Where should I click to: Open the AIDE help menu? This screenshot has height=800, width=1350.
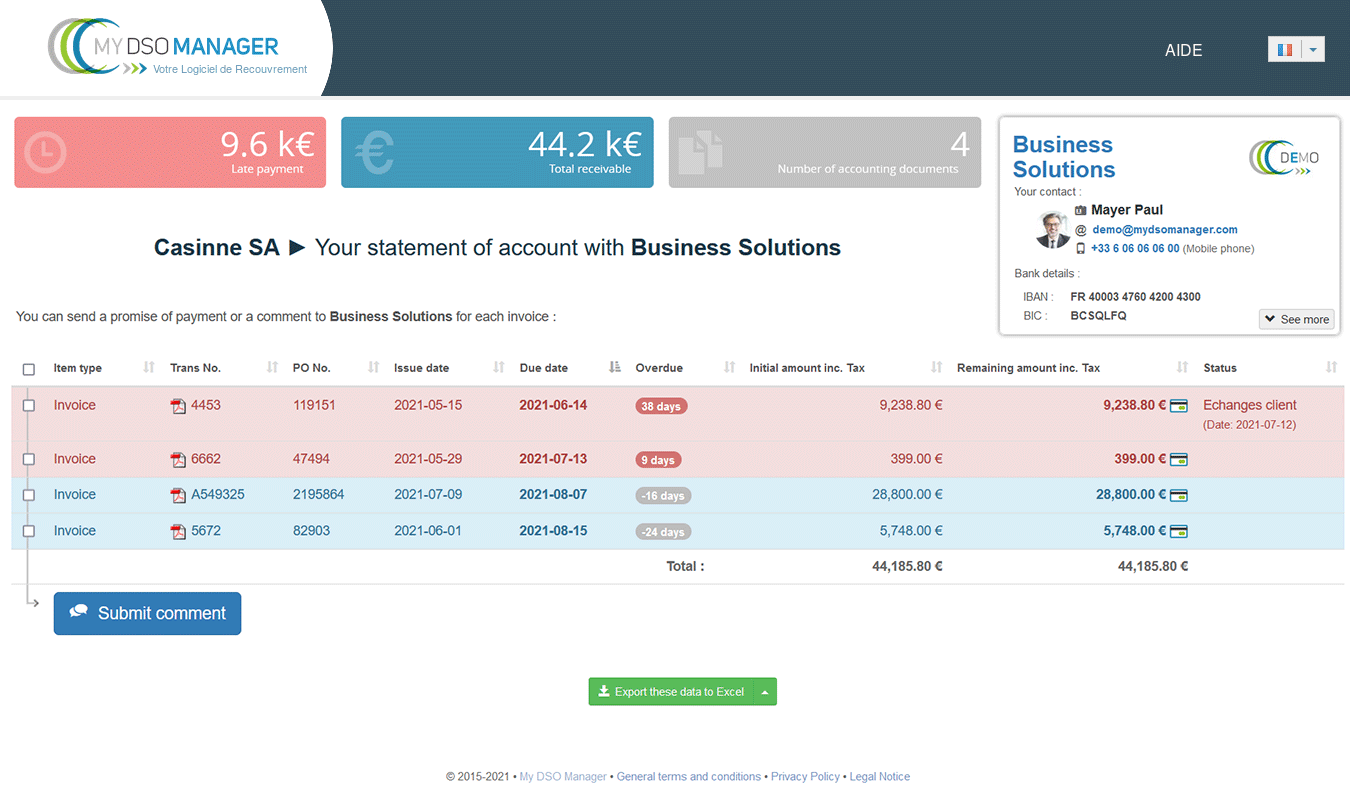tap(1184, 50)
